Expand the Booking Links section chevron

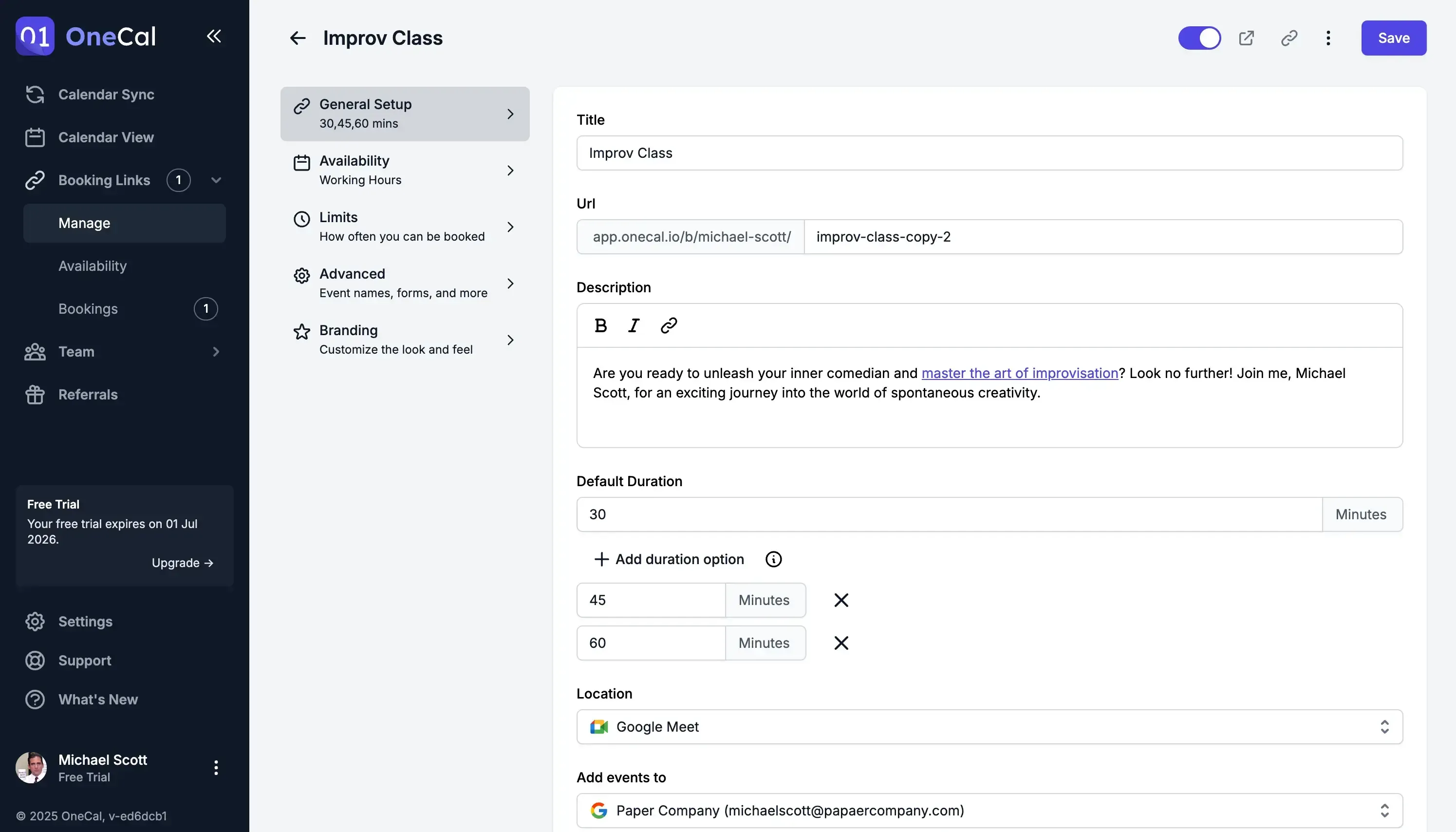215,180
